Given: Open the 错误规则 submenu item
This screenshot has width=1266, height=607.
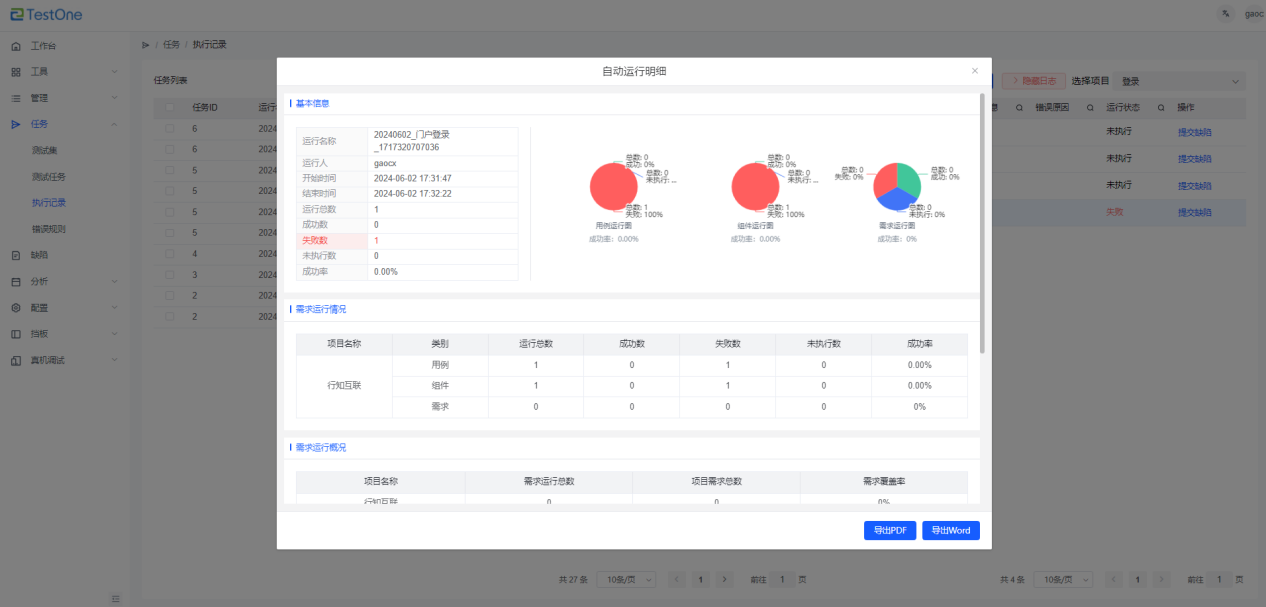Looking at the screenshot, I should click(x=49, y=229).
